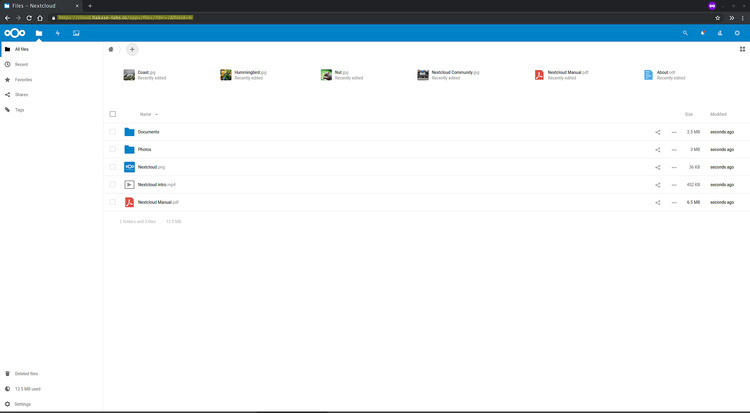
Task: Expand the user settings gear menu
Action: [737, 33]
